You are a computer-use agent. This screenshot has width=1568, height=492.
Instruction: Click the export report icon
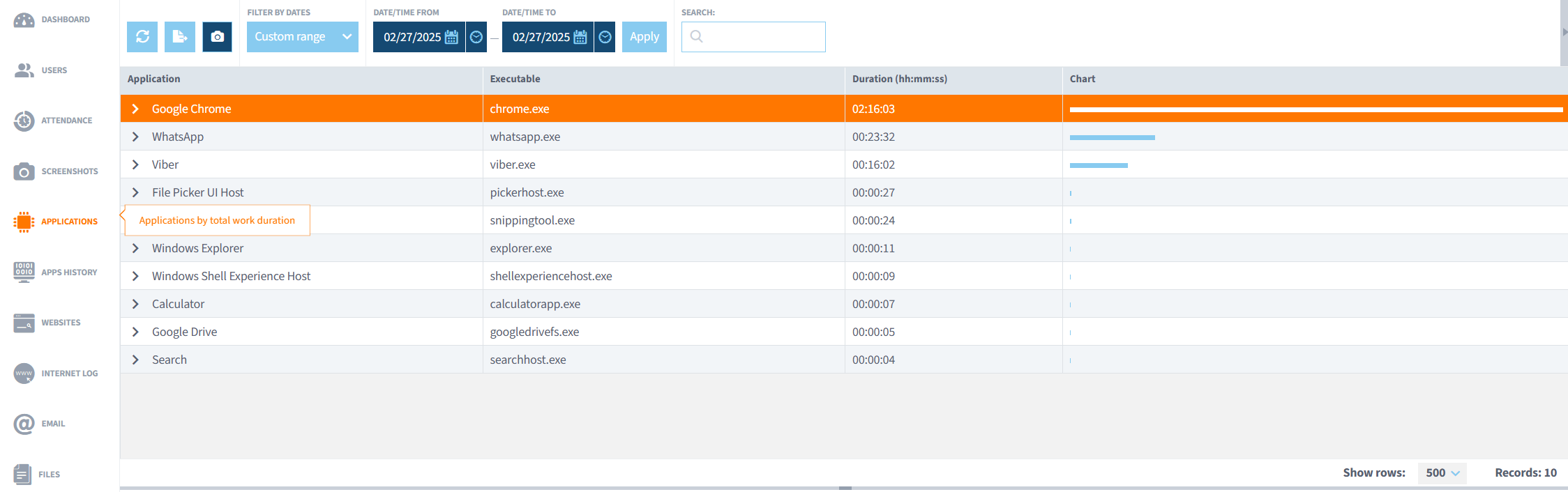point(180,37)
